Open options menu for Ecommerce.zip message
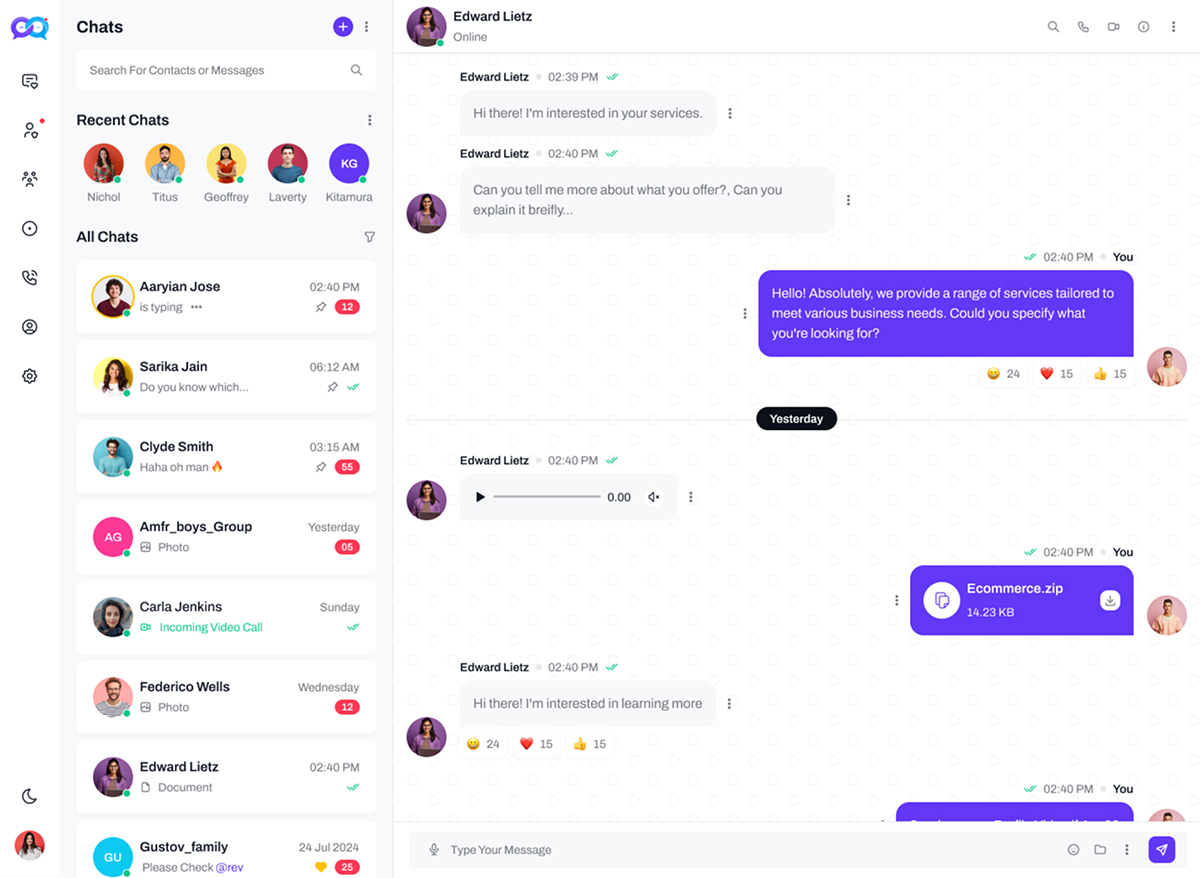 pyautogui.click(x=896, y=600)
